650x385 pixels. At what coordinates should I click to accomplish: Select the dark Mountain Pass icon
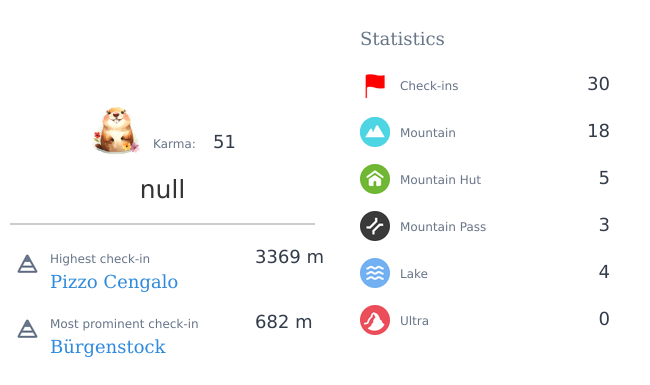375,226
